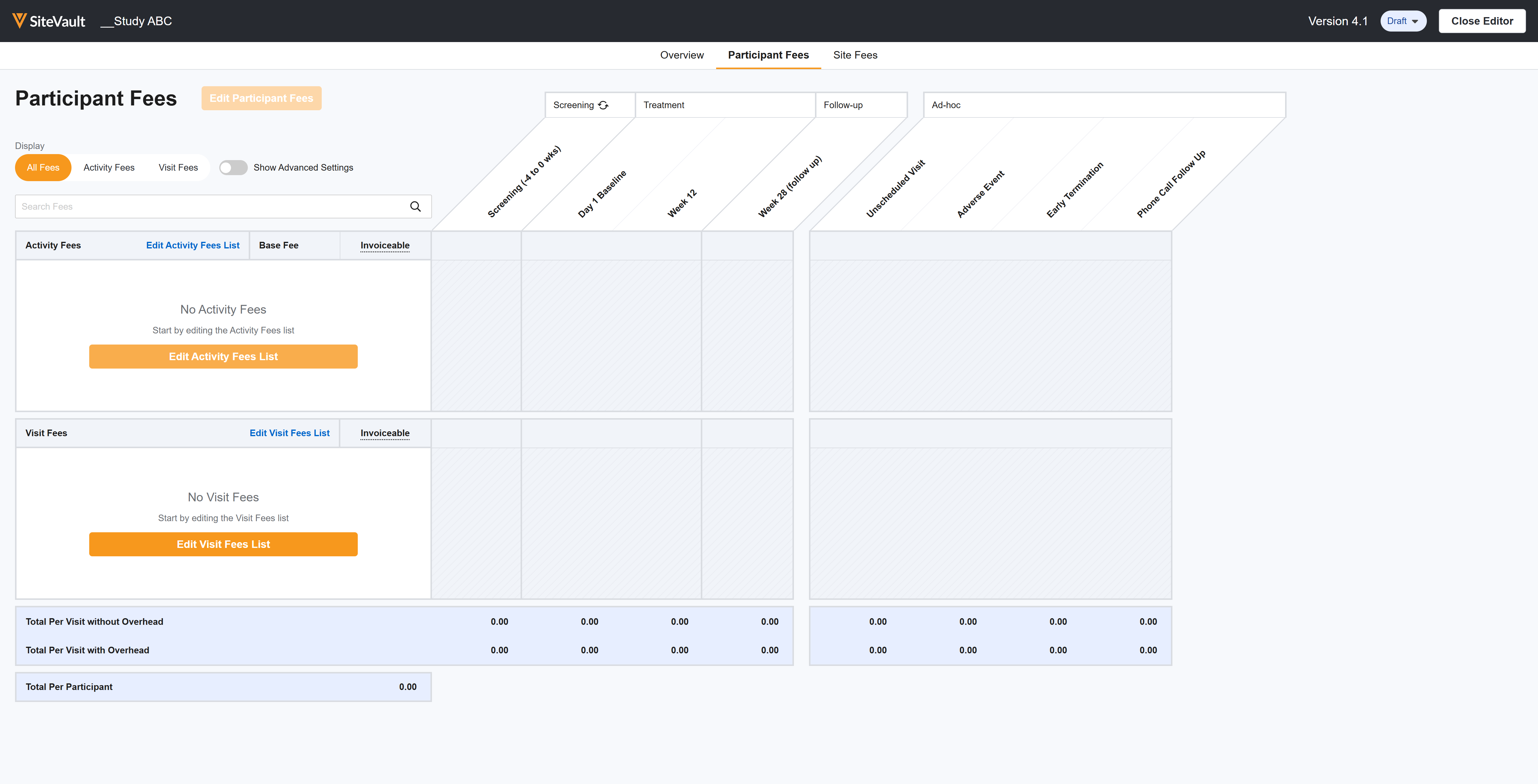Image resolution: width=1538 pixels, height=784 pixels.
Task: Click Invoiceable header in the Visit Fees row
Action: (384, 433)
